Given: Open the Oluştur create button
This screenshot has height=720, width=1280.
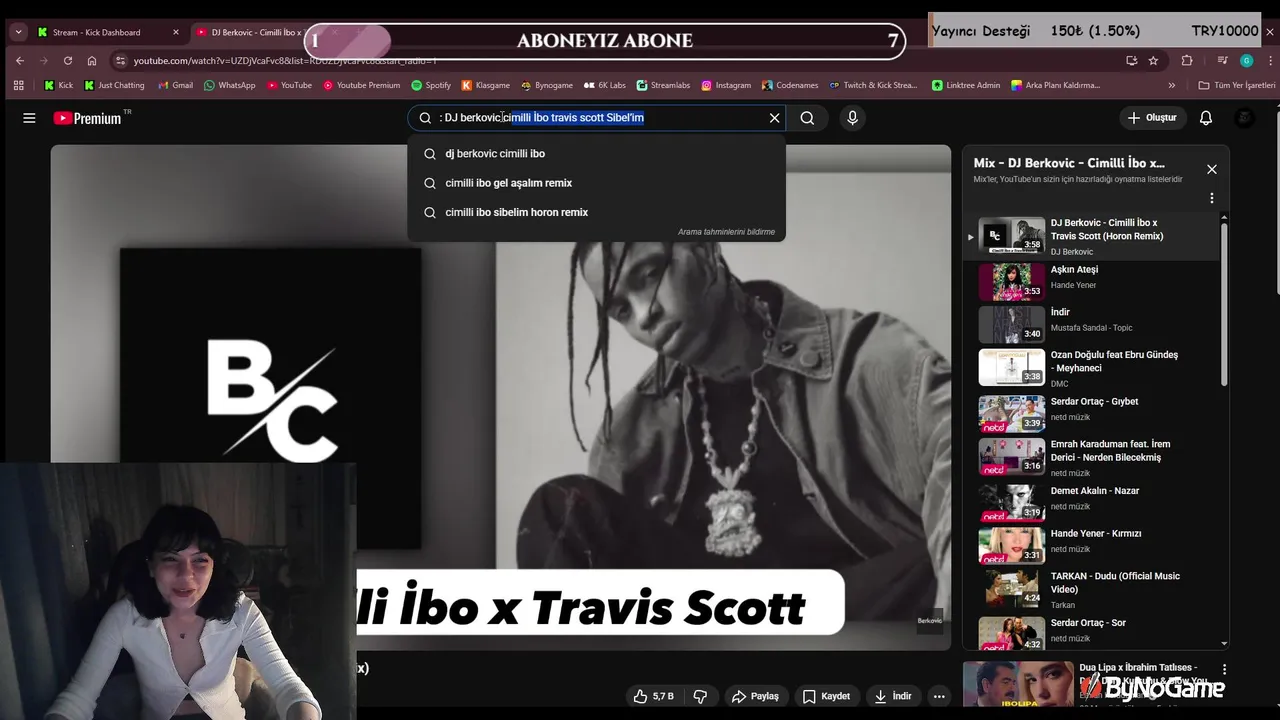Looking at the screenshot, I should [1151, 118].
